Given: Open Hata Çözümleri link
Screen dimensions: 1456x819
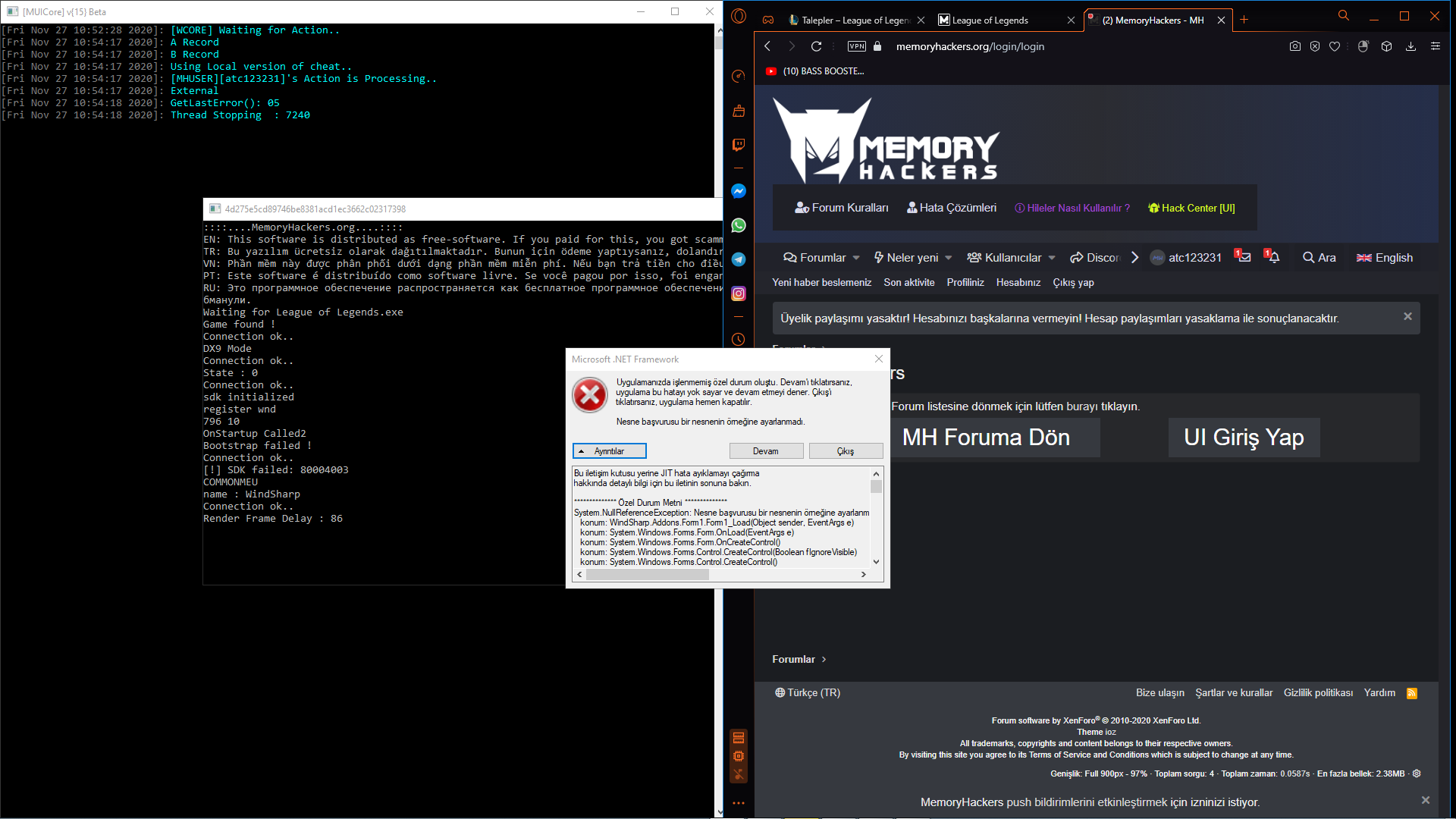Looking at the screenshot, I should (952, 208).
